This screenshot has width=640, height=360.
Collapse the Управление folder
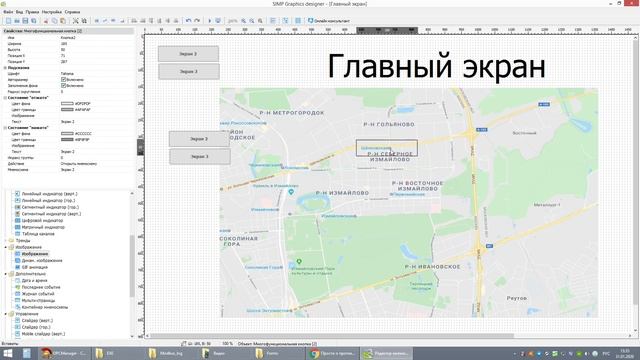[6, 314]
